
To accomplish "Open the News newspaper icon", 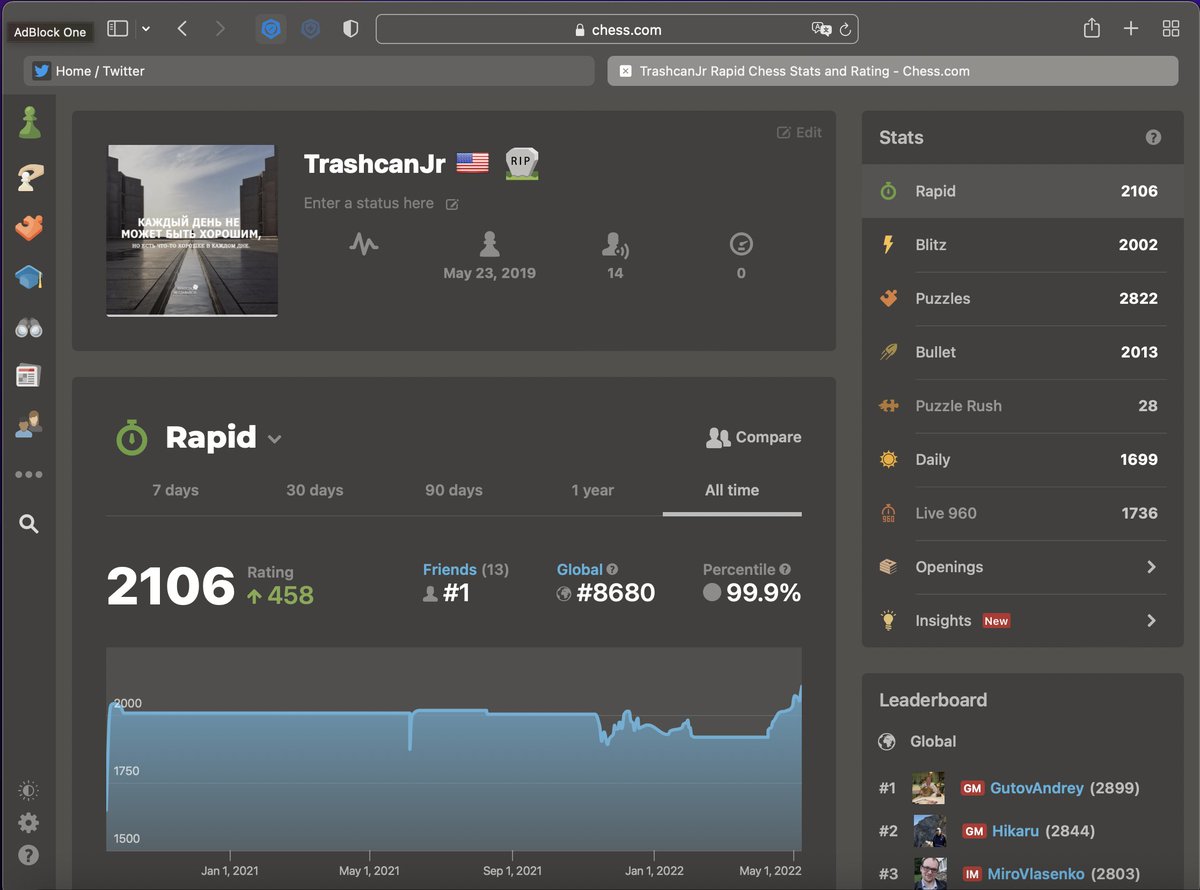I will [29, 376].
